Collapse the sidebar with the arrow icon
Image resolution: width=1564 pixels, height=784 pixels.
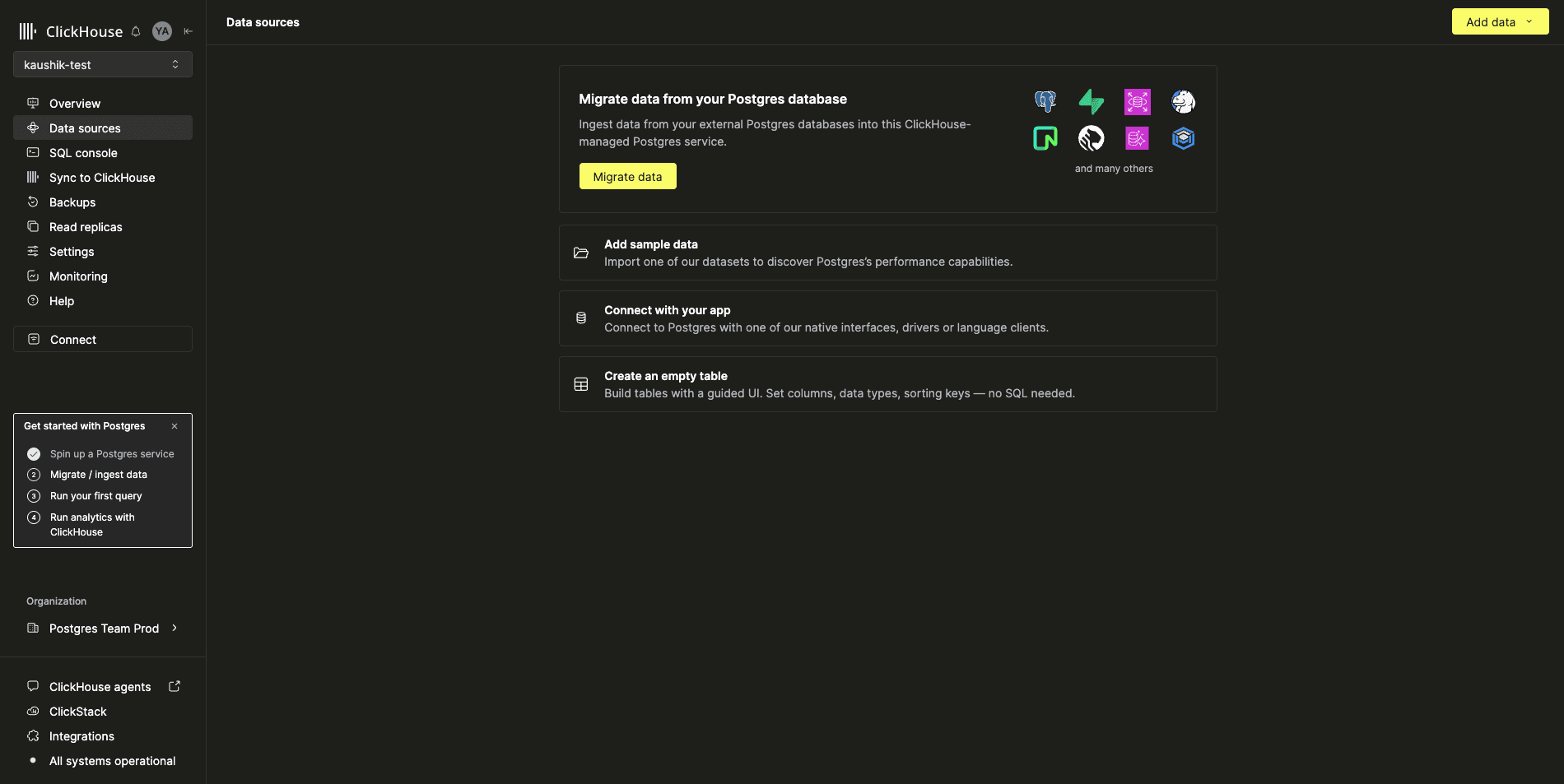coord(189,31)
